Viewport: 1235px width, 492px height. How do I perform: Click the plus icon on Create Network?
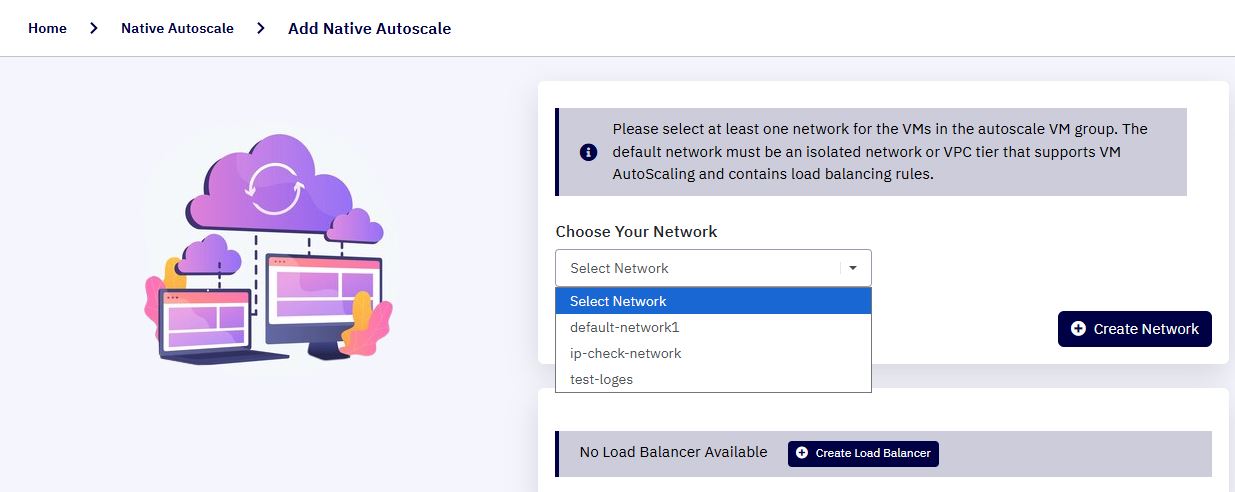coord(1078,329)
